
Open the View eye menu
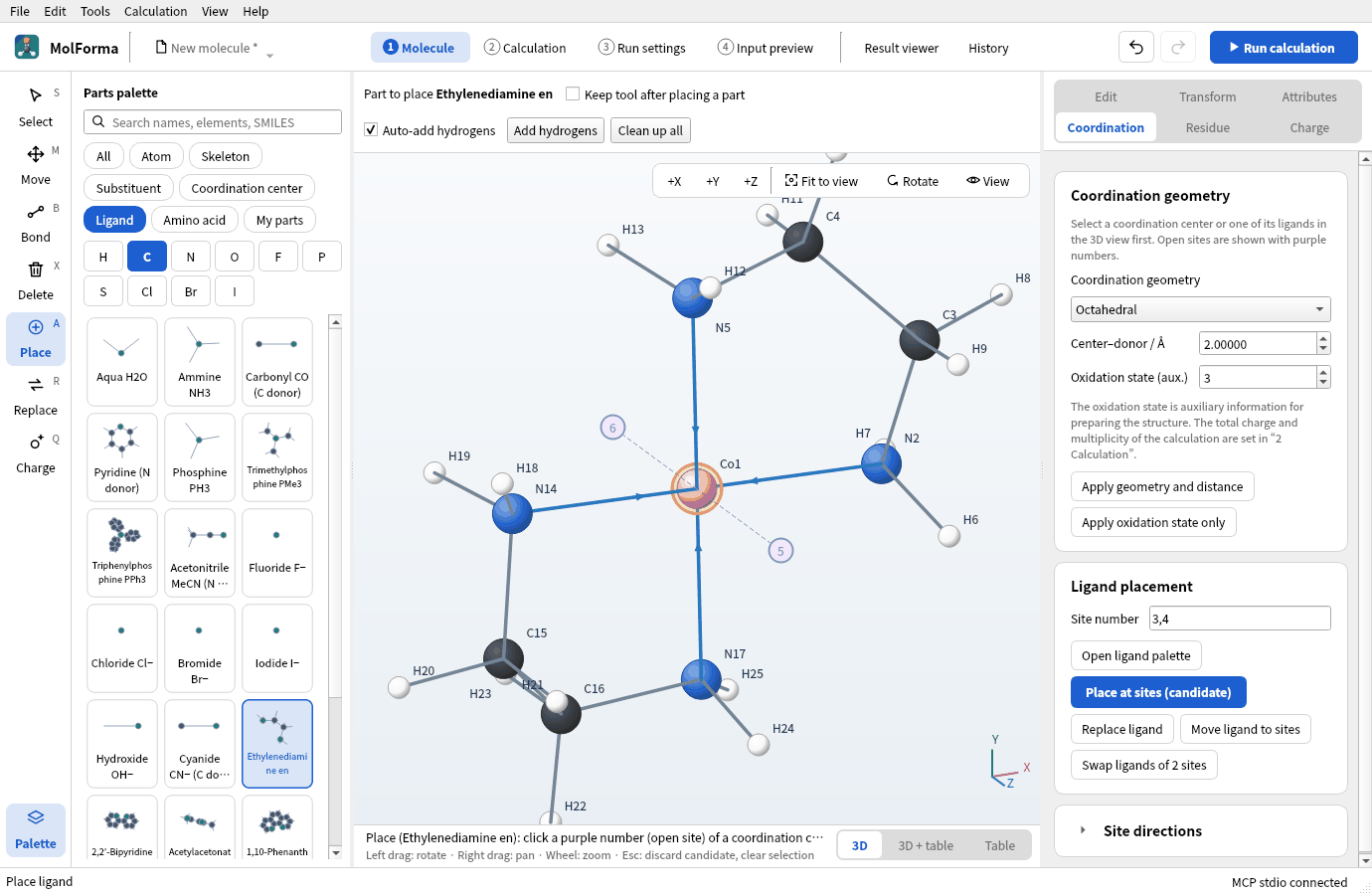[988, 181]
